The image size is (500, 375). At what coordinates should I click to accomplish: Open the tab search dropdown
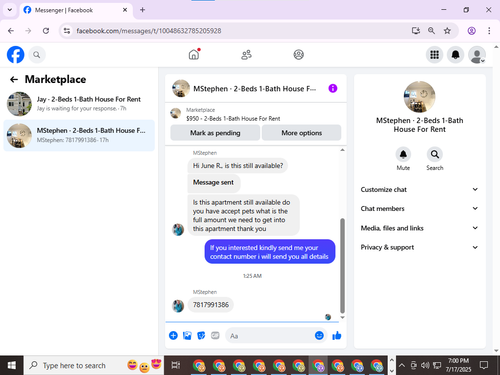(10, 10)
